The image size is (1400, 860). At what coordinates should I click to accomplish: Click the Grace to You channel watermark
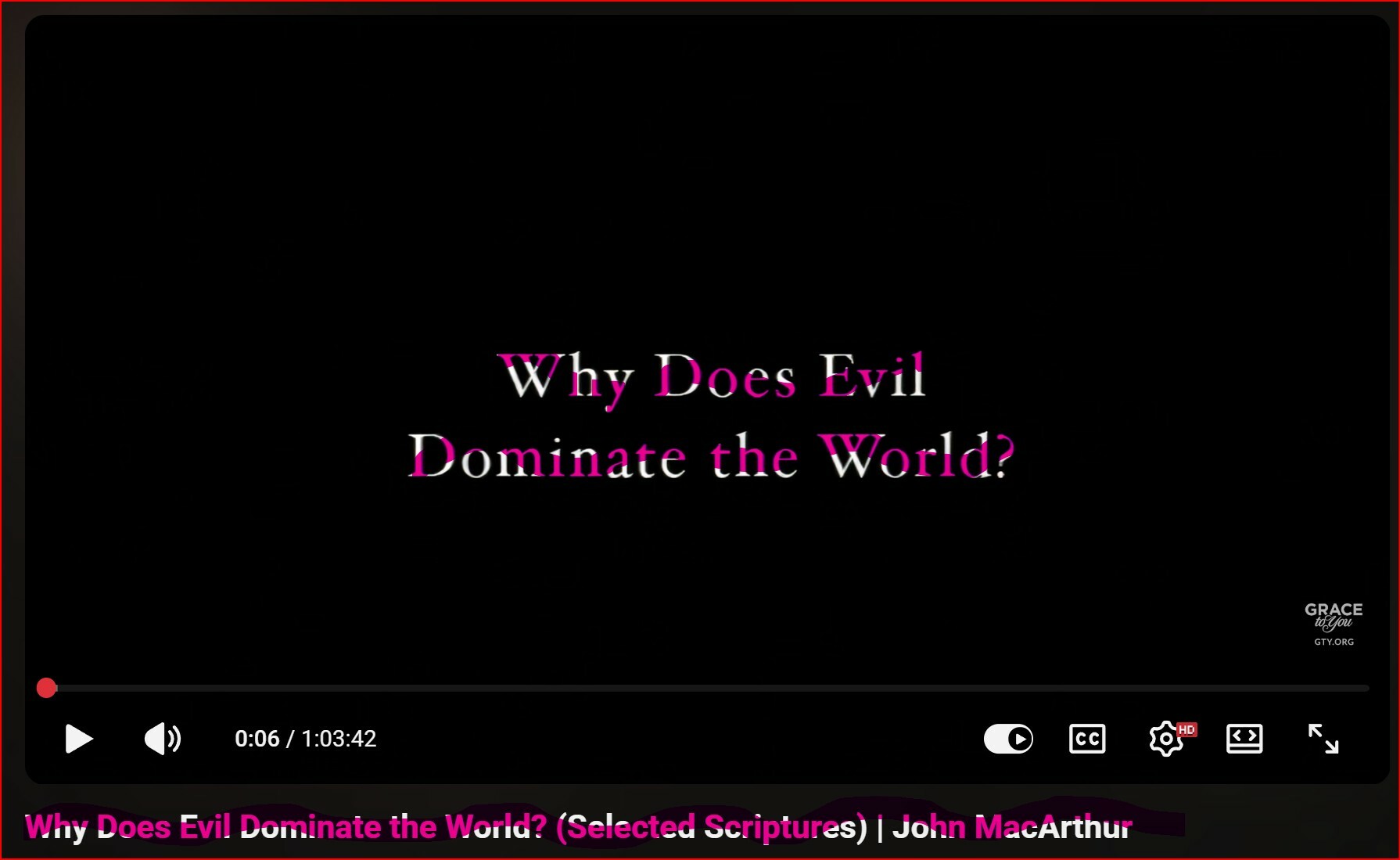[x=1334, y=624]
